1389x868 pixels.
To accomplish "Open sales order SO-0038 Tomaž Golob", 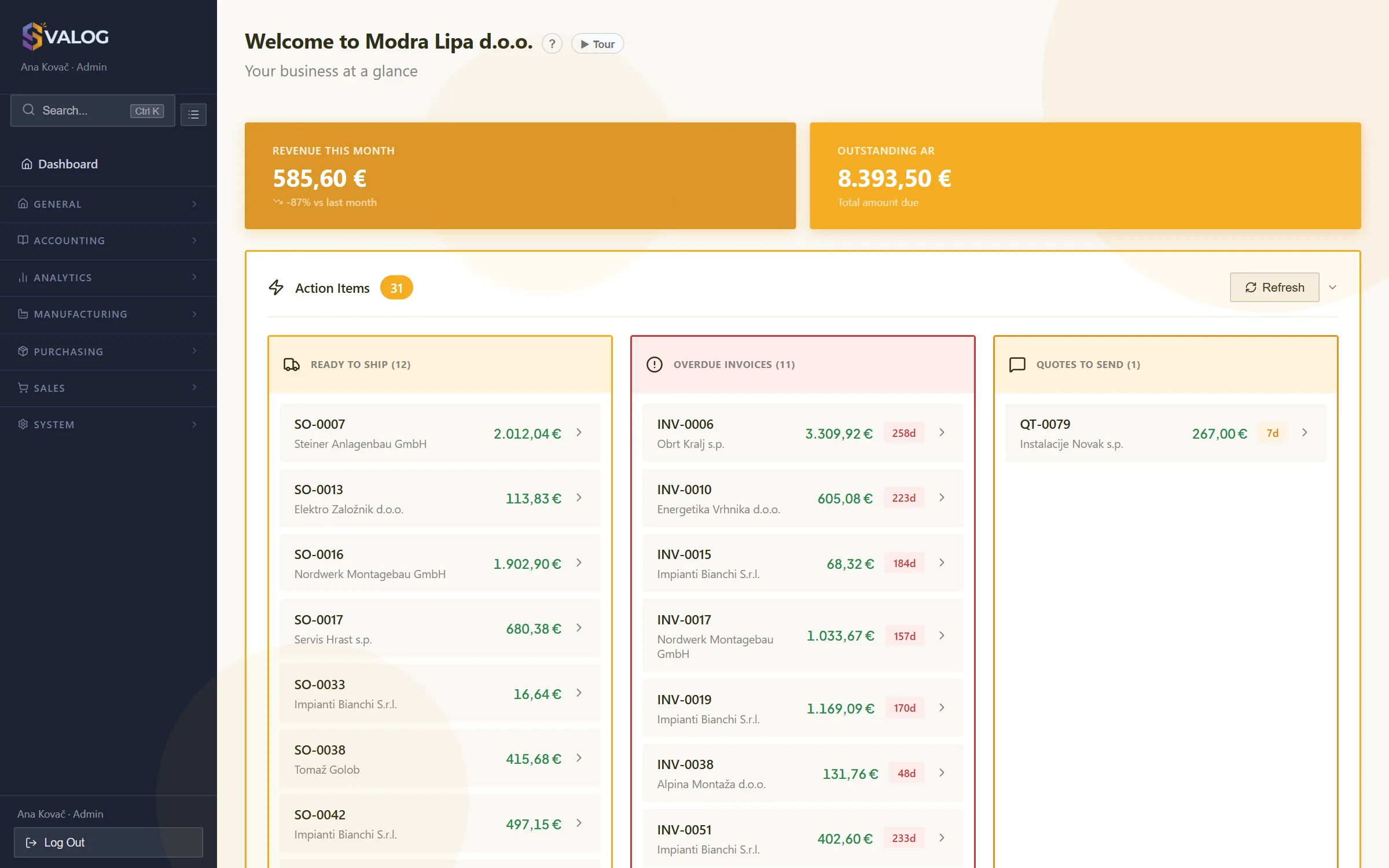I will (440, 759).
